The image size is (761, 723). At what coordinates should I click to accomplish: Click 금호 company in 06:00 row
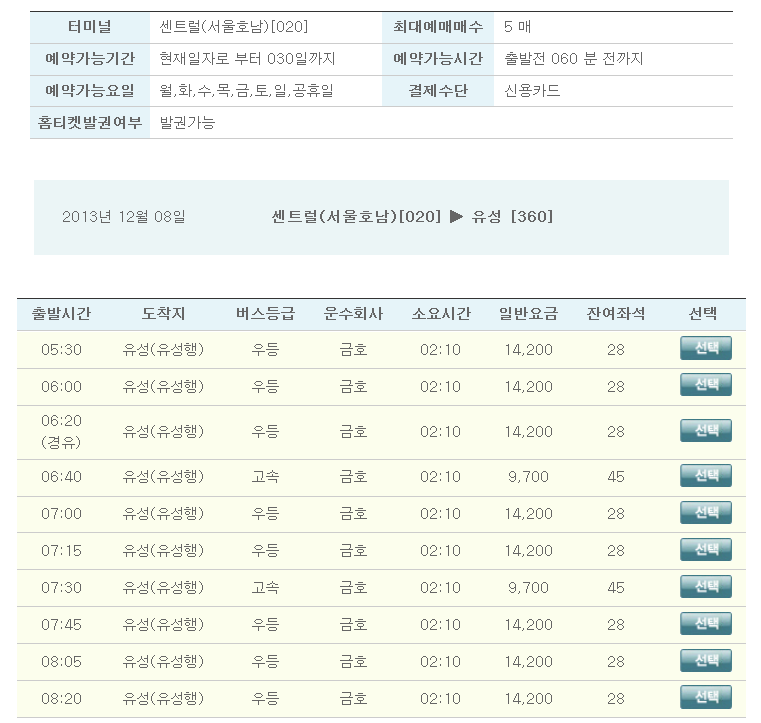[x=353, y=387]
